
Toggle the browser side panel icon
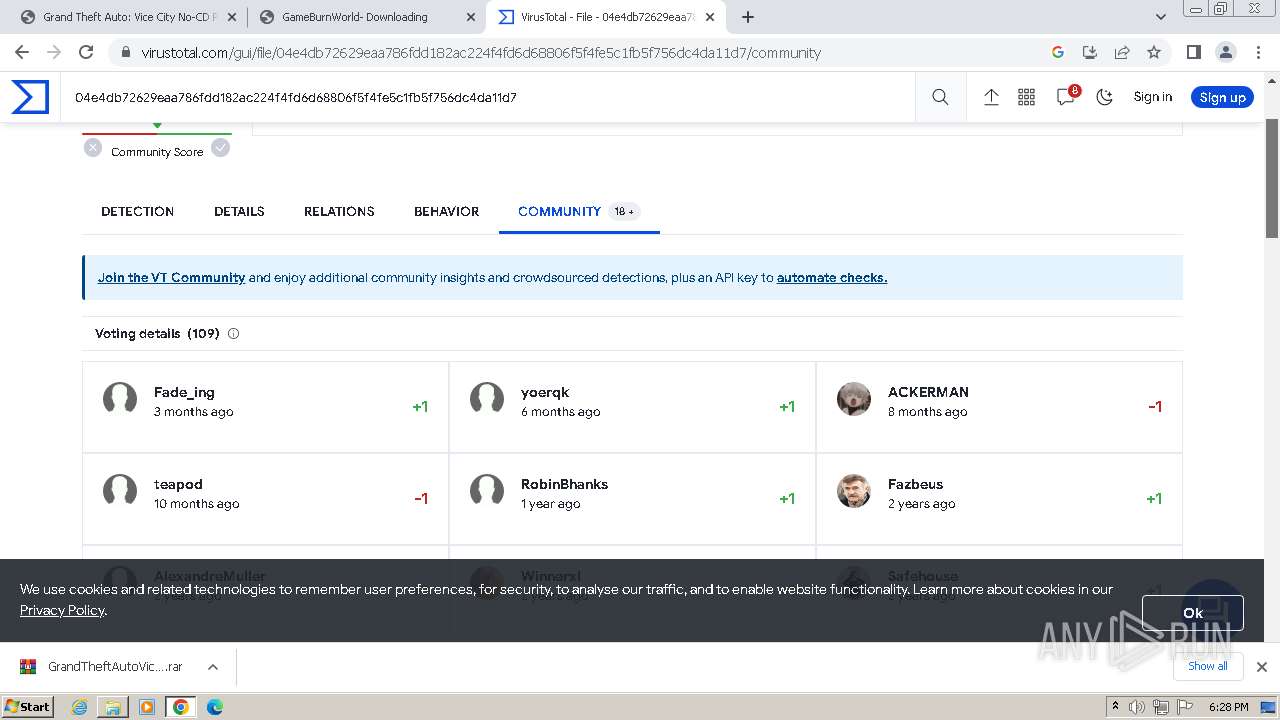point(1193,53)
